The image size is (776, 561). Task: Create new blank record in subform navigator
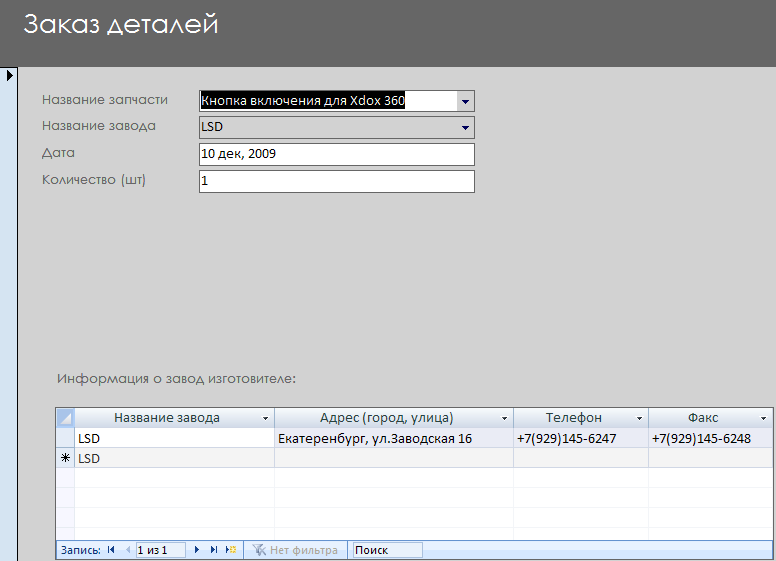coord(231,550)
